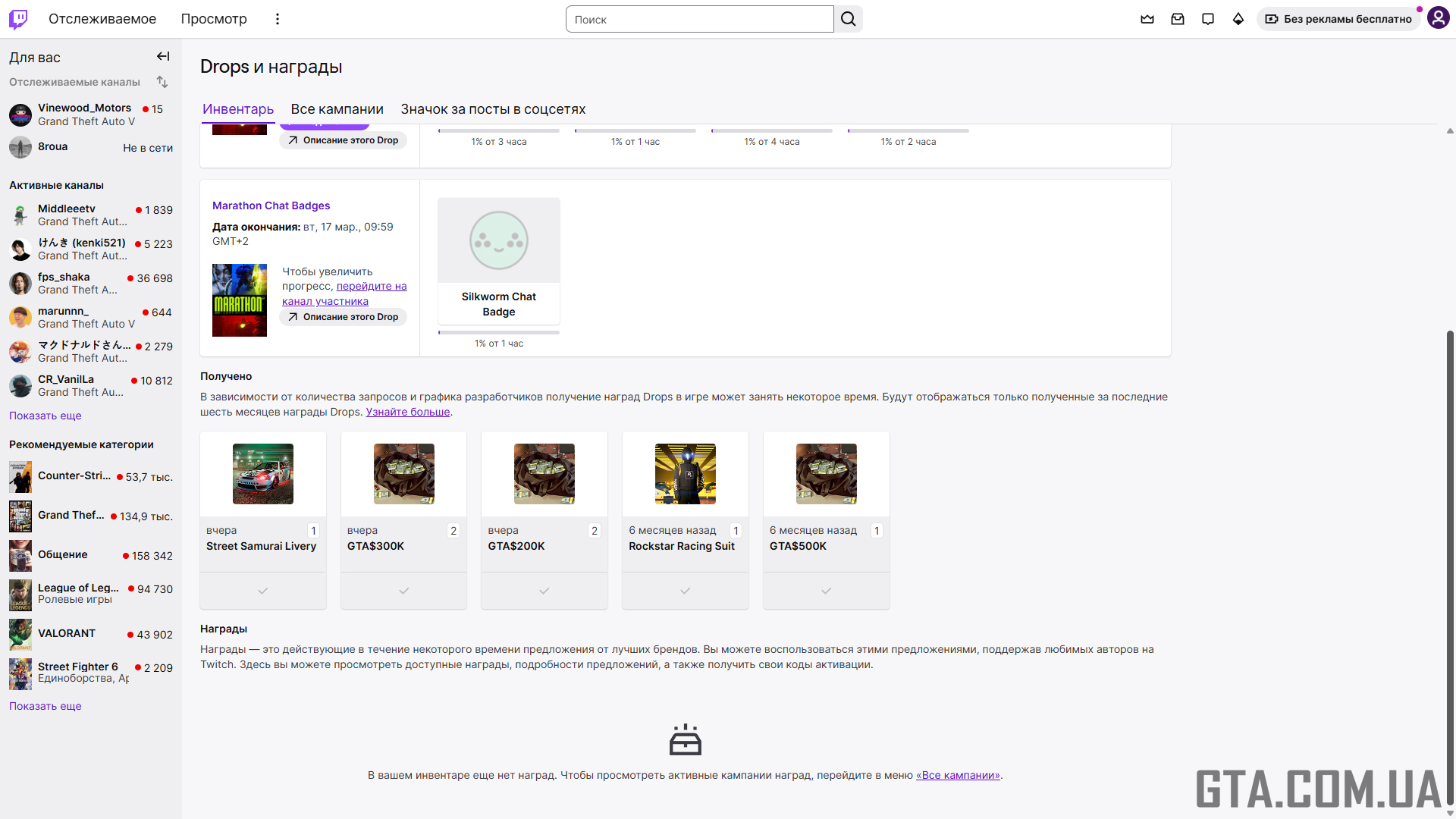1456x819 pixels.
Task: Open 'Marathon Chat Badges' campaign link
Action: tap(271, 206)
